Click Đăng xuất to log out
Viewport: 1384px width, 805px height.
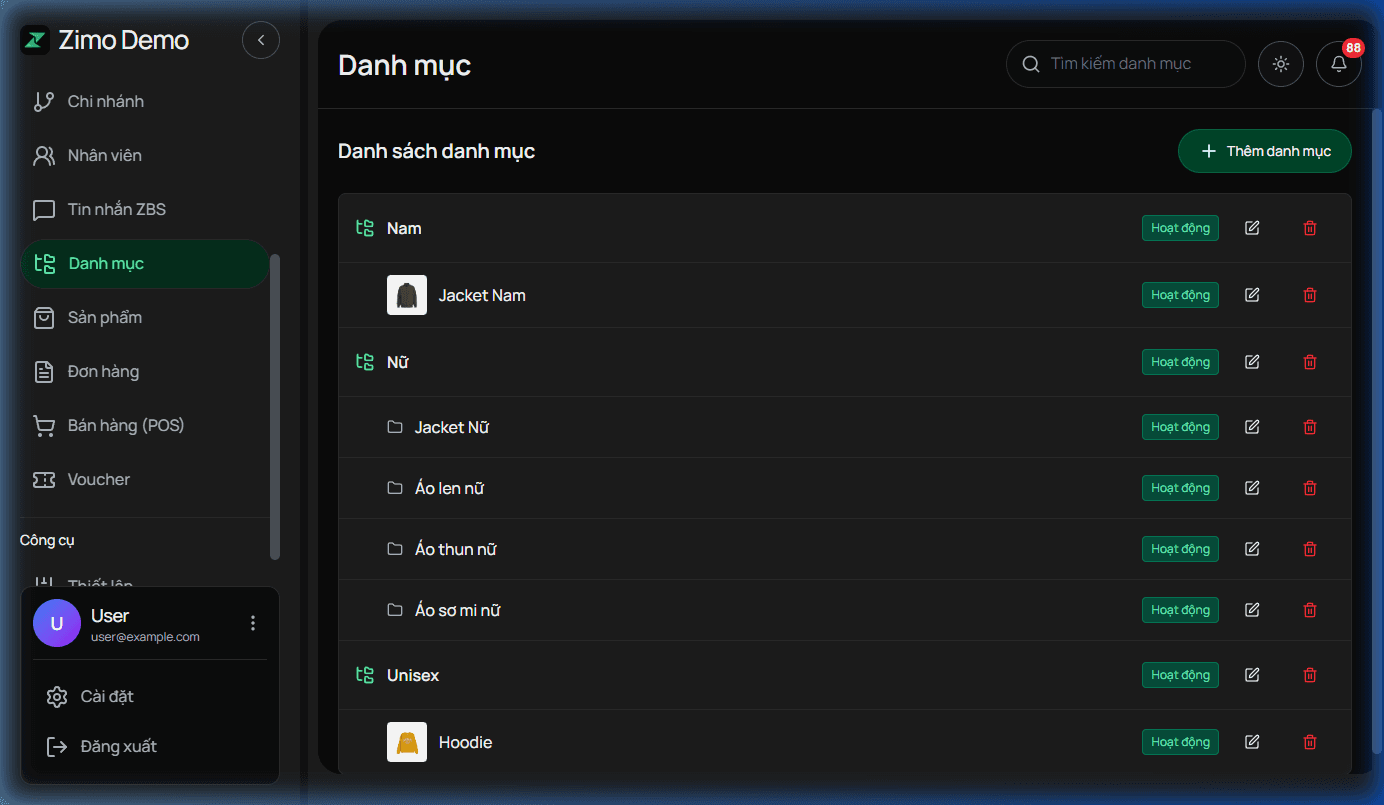tap(118, 747)
